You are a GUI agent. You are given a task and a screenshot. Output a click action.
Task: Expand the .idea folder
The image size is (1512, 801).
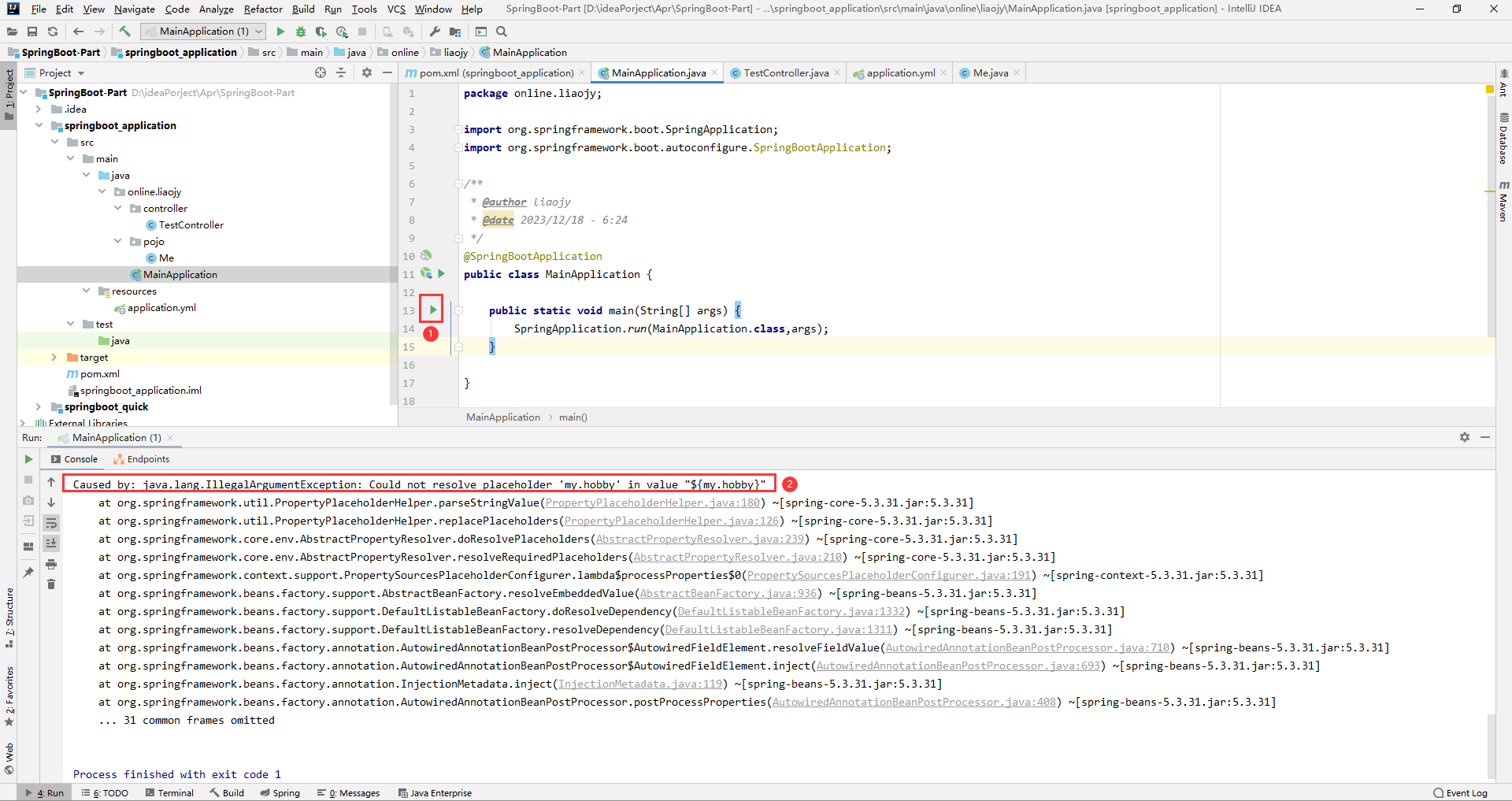click(x=38, y=109)
